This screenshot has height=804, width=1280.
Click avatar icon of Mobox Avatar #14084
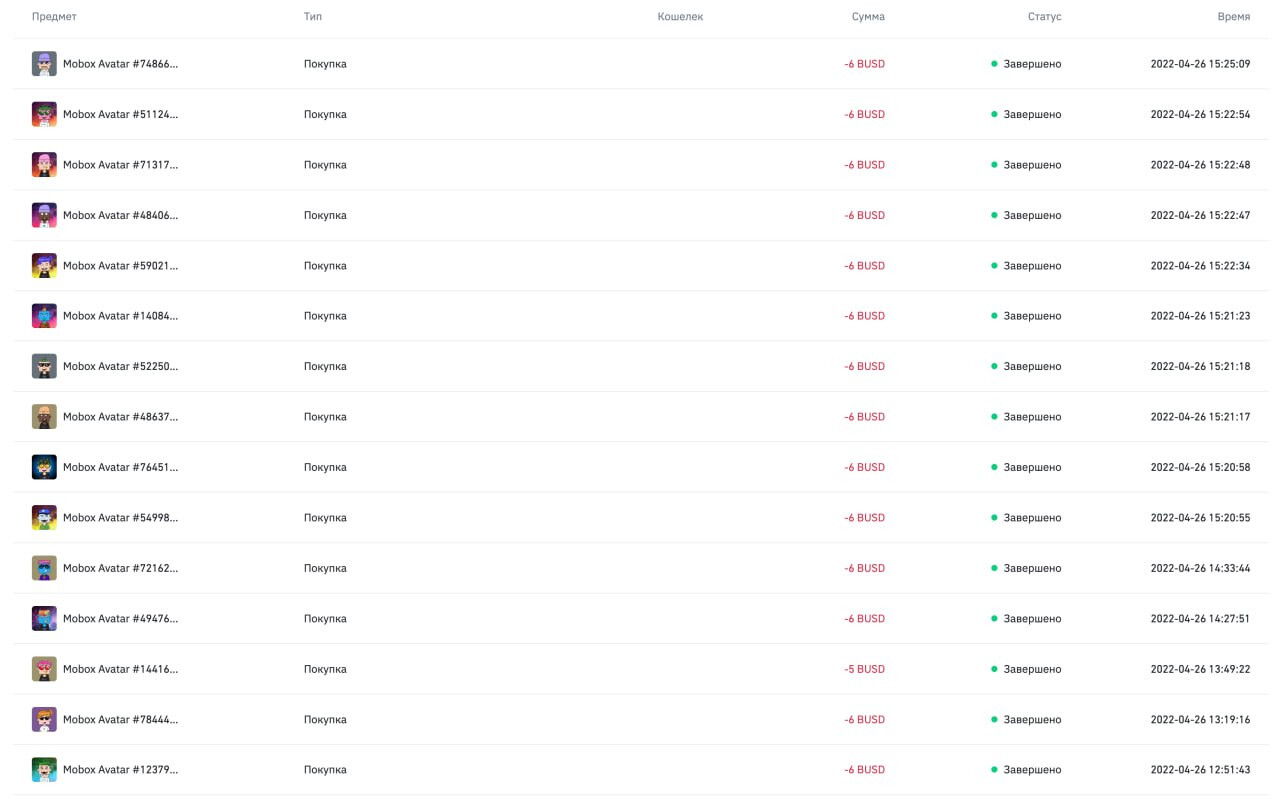click(44, 316)
